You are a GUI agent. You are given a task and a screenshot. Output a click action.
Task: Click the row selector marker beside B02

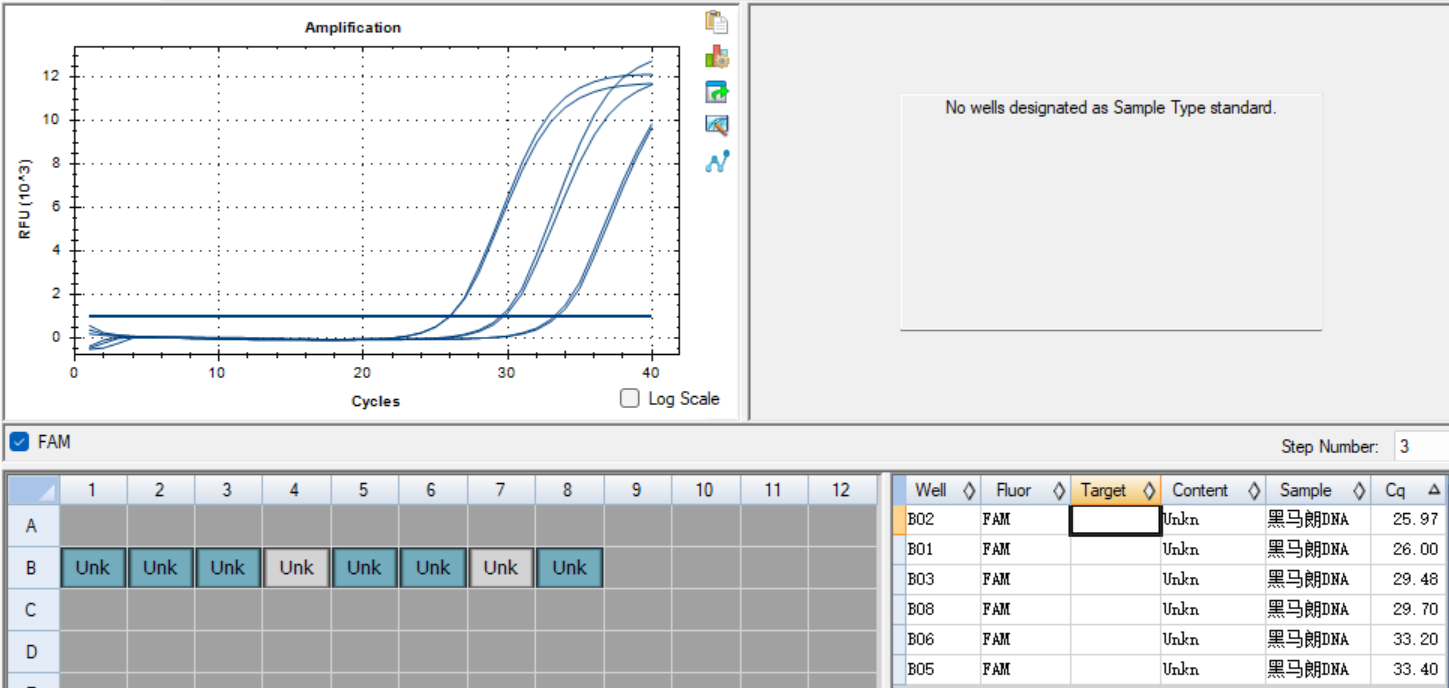pos(899,519)
